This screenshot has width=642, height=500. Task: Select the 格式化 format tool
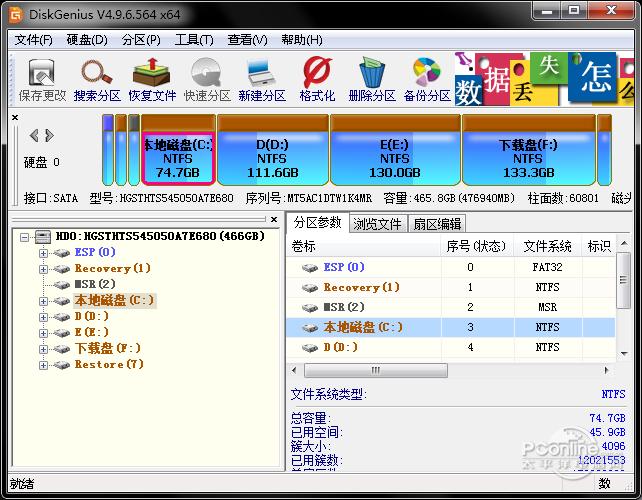click(x=317, y=80)
